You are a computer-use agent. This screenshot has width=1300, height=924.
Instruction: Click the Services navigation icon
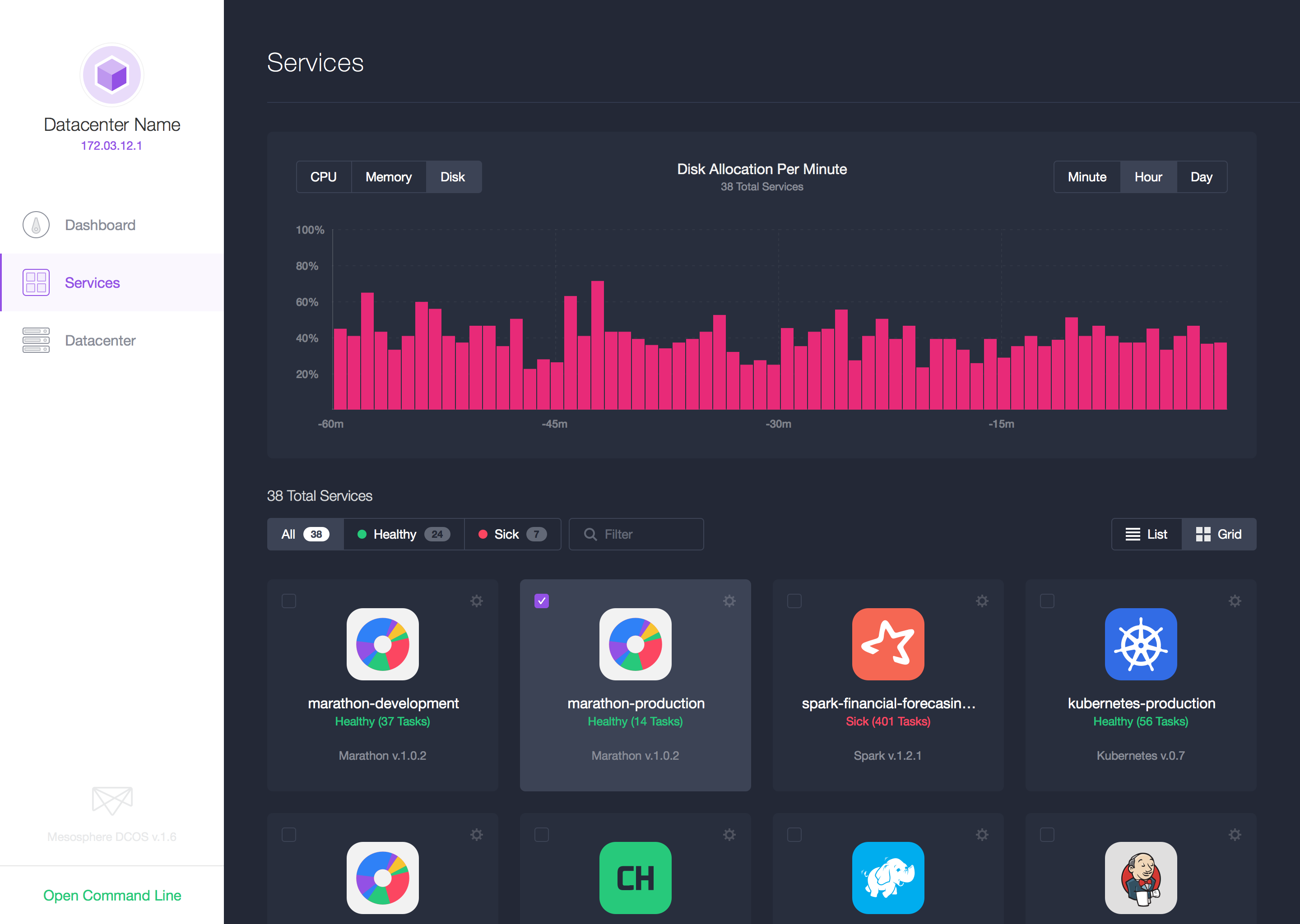tap(35, 283)
